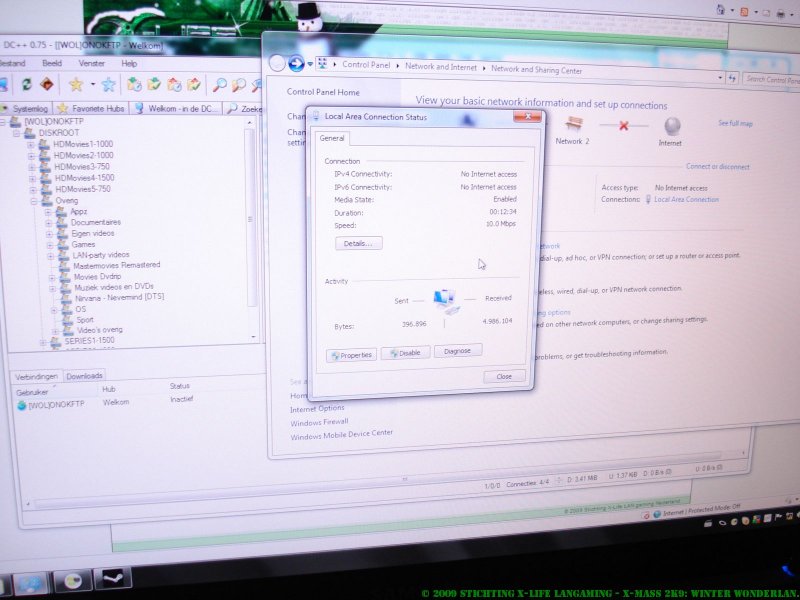Open Favorite Hubs via yellow star toolbar icon
Viewport: 800px width, 600px height.
[76, 84]
